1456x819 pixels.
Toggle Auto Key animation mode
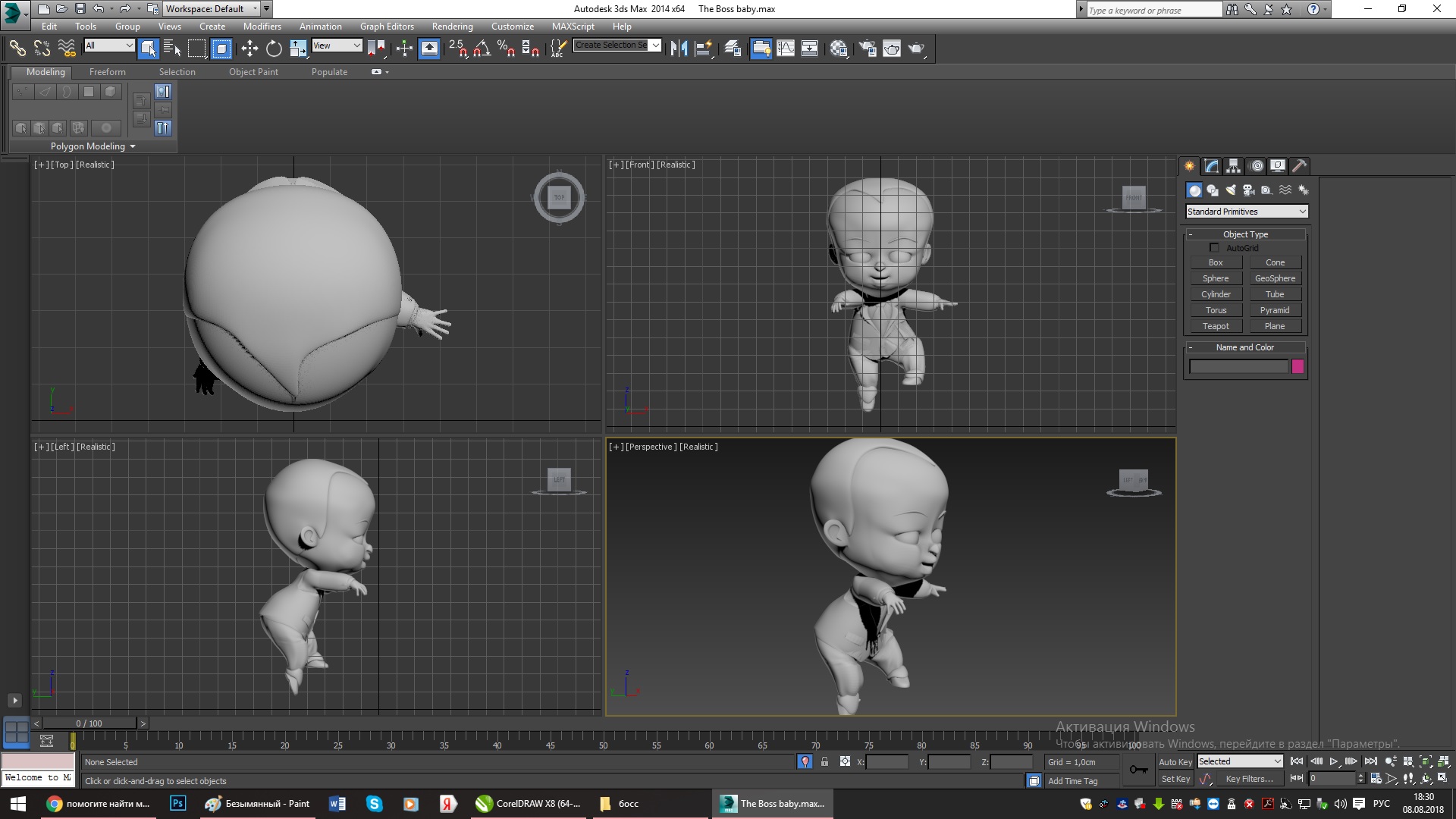pos(1175,761)
